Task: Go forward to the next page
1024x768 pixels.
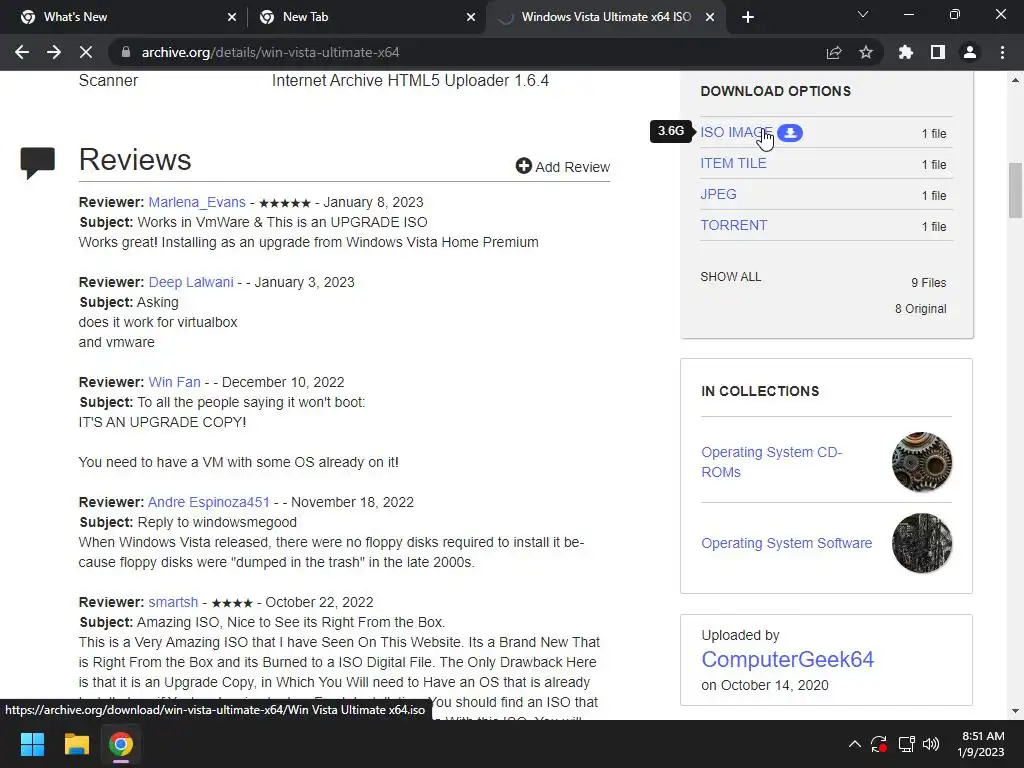Action: pyautogui.click(x=54, y=52)
